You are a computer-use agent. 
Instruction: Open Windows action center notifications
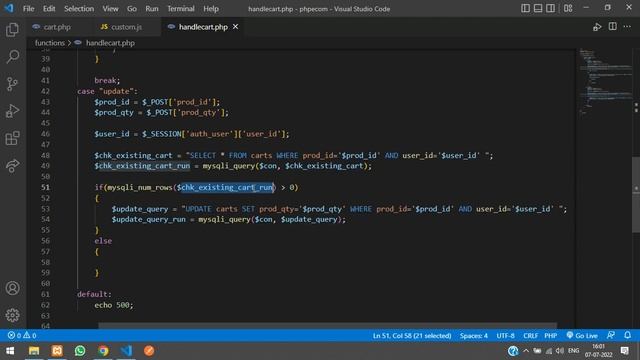(624, 351)
